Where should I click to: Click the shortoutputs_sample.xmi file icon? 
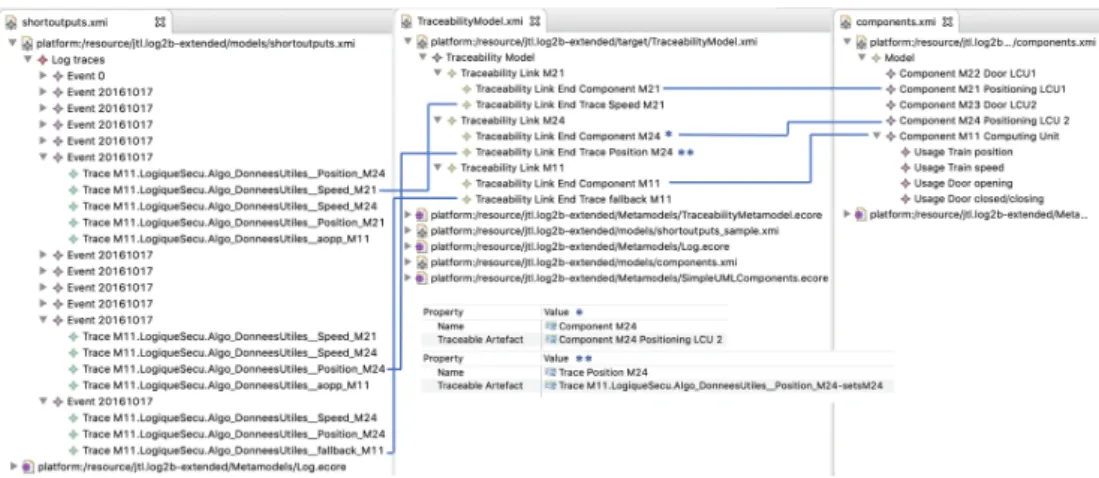[422, 231]
